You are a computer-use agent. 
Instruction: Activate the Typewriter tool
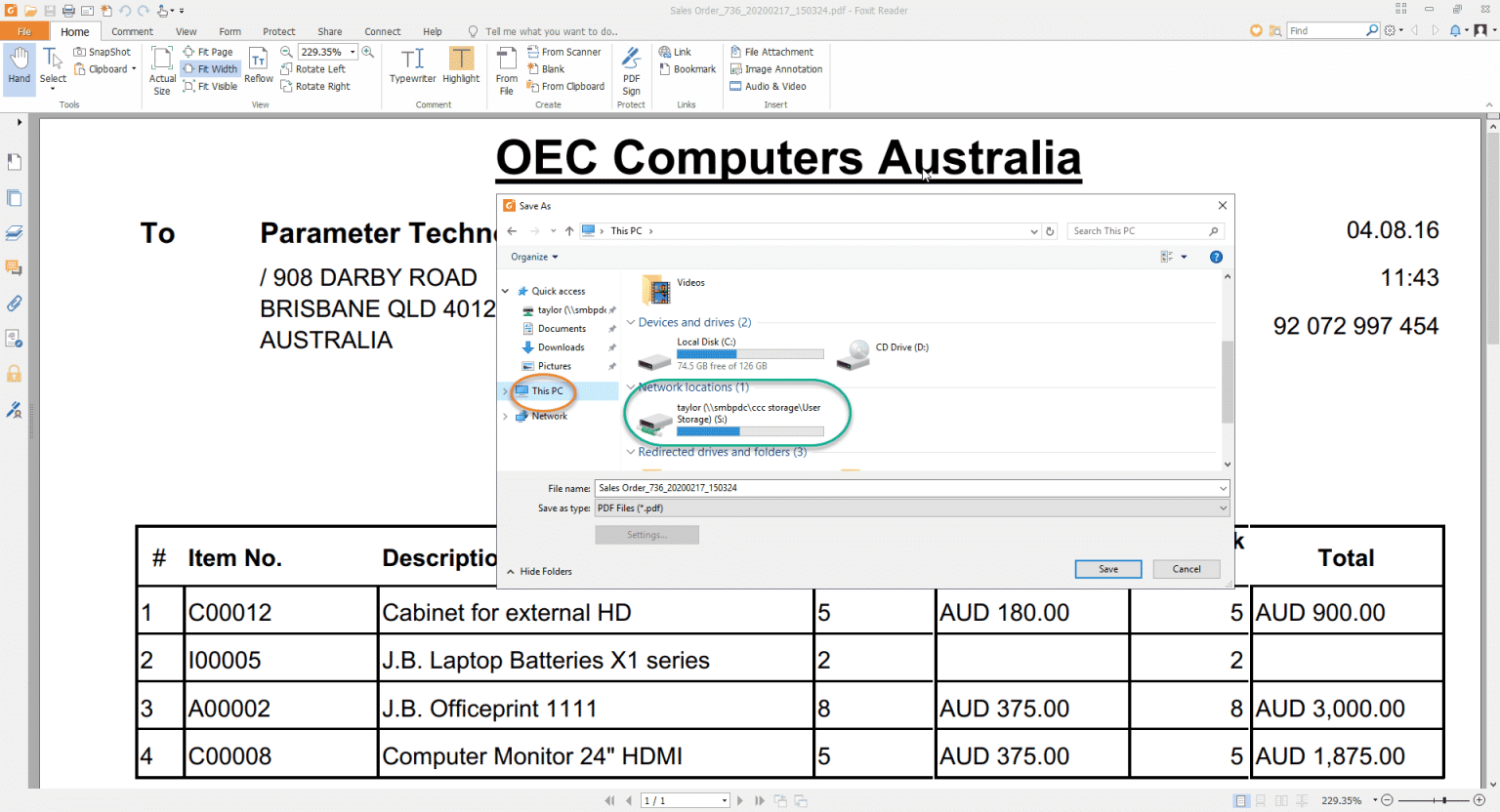point(412,65)
